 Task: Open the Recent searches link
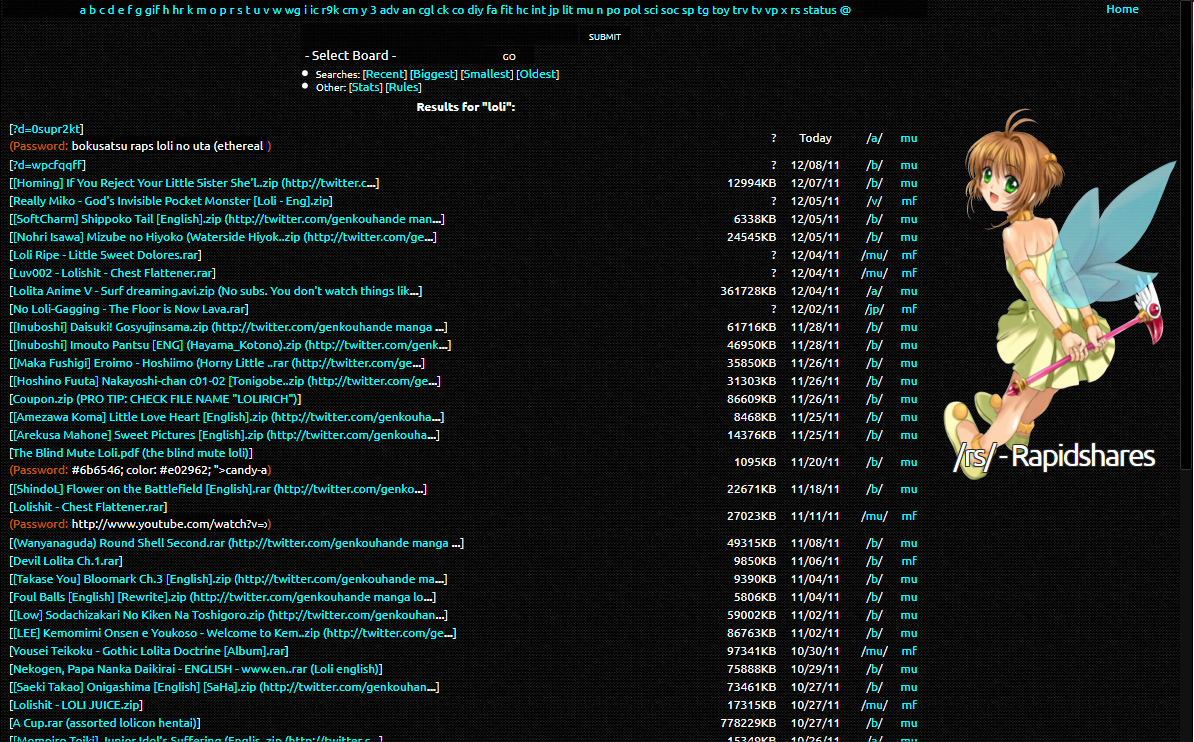[385, 74]
